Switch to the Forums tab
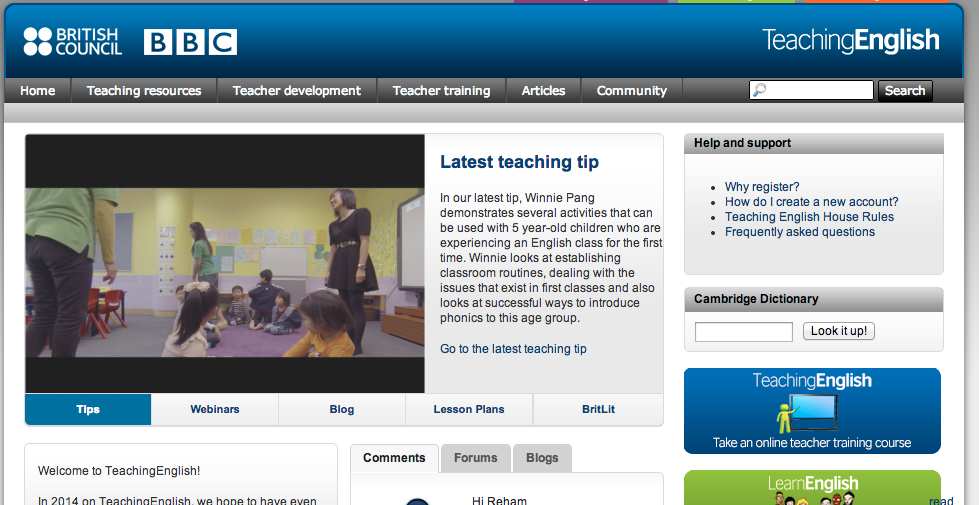Image resolution: width=979 pixels, height=505 pixels. pyautogui.click(x=475, y=458)
